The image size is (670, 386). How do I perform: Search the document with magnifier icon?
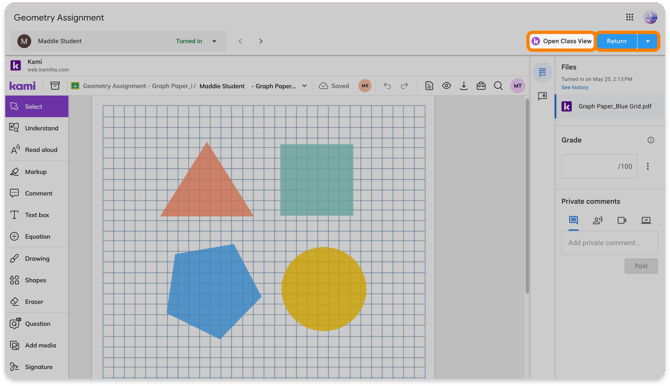coord(498,86)
